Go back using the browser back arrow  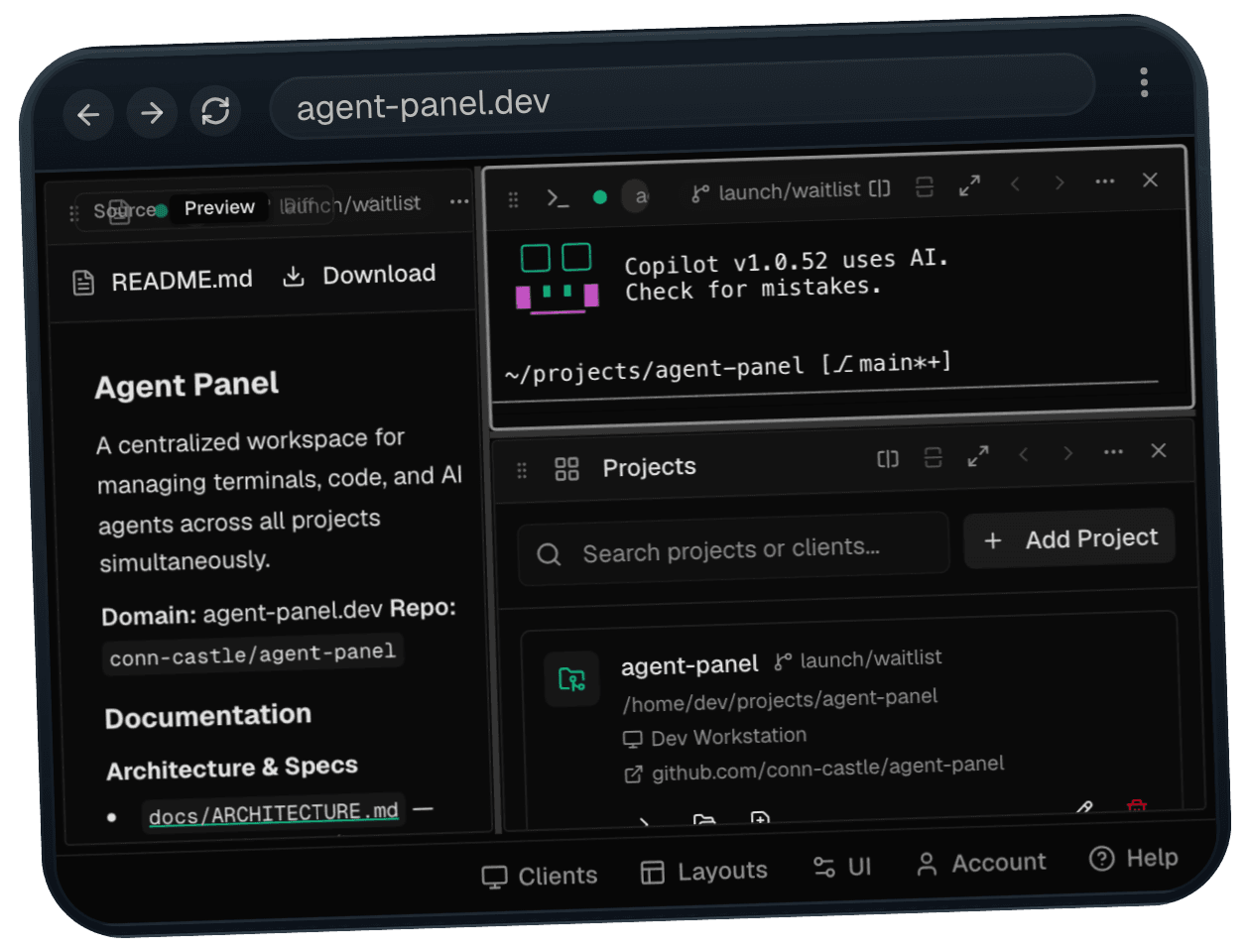tap(88, 114)
